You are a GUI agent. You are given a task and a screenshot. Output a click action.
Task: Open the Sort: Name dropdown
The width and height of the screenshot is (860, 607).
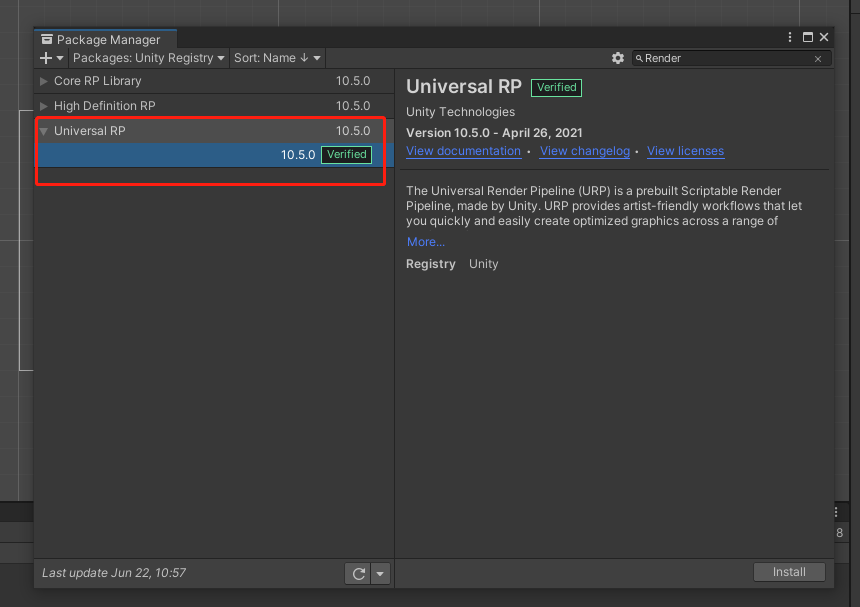point(277,58)
